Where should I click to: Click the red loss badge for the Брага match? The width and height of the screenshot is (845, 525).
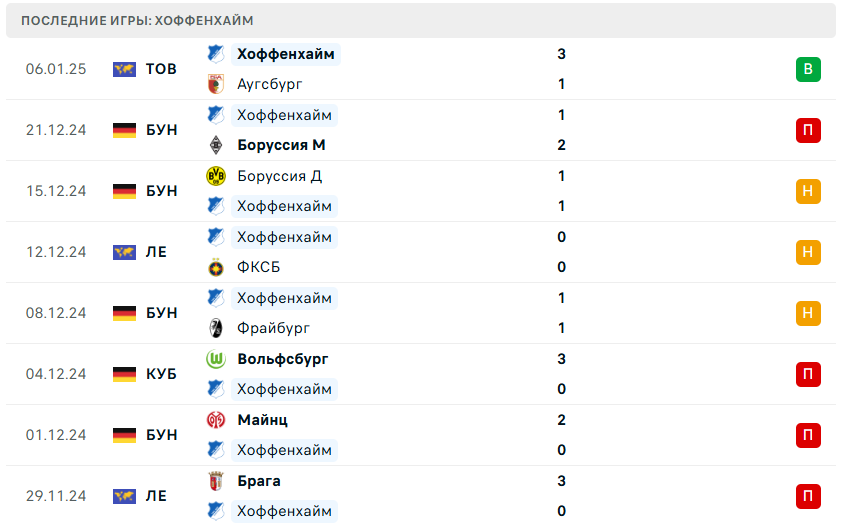point(808,496)
